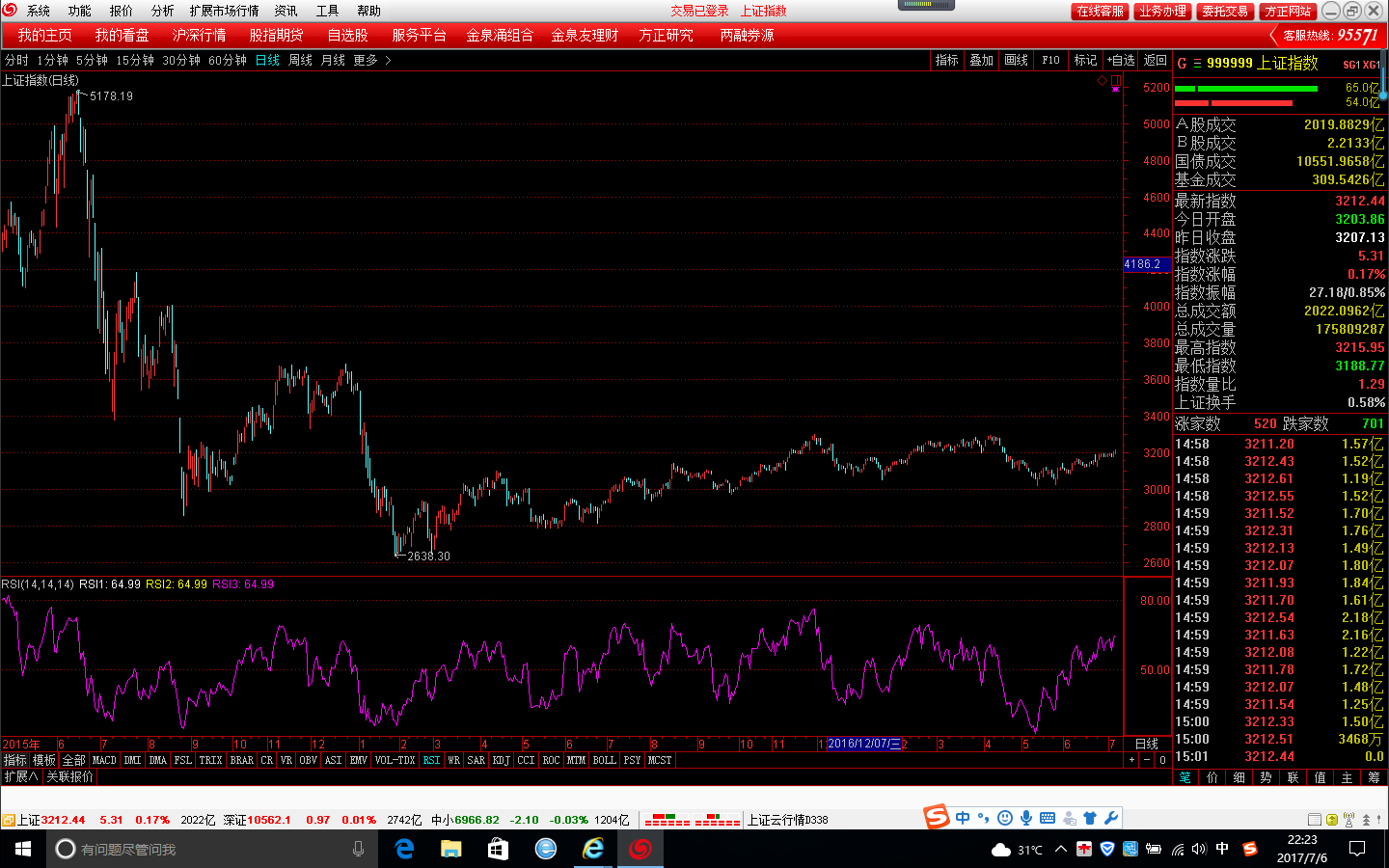Viewport: 1389px width, 868px height.
Task: Open Sogou toolbox wrench icon
Action: coord(1111,818)
